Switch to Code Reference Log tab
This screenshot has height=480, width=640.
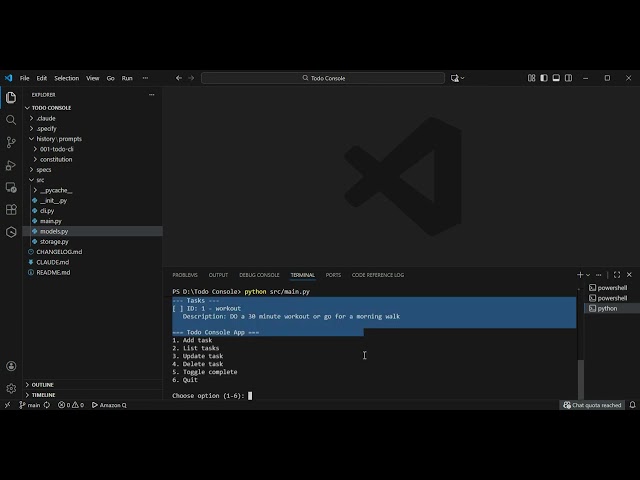coord(378,275)
